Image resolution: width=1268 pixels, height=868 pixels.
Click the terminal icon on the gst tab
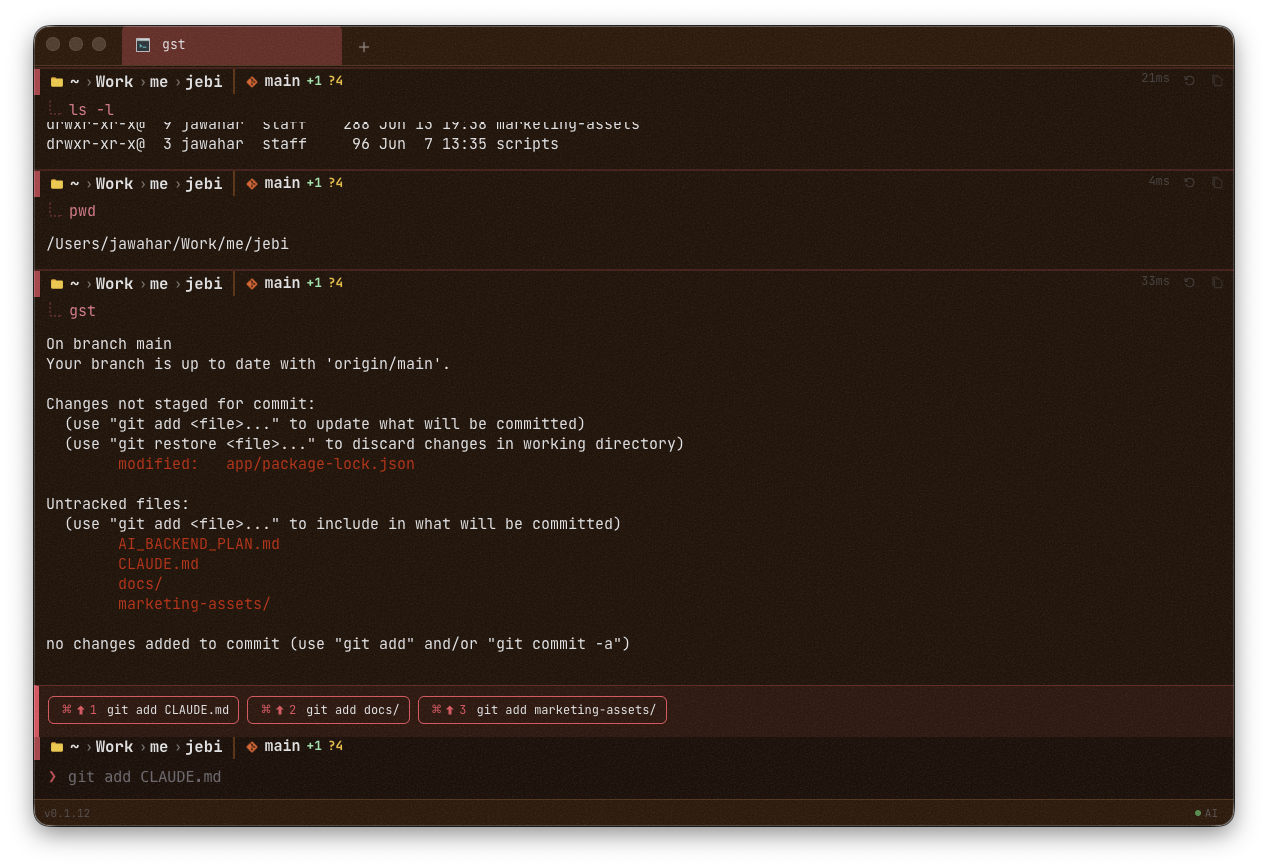pyautogui.click(x=143, y=45)
